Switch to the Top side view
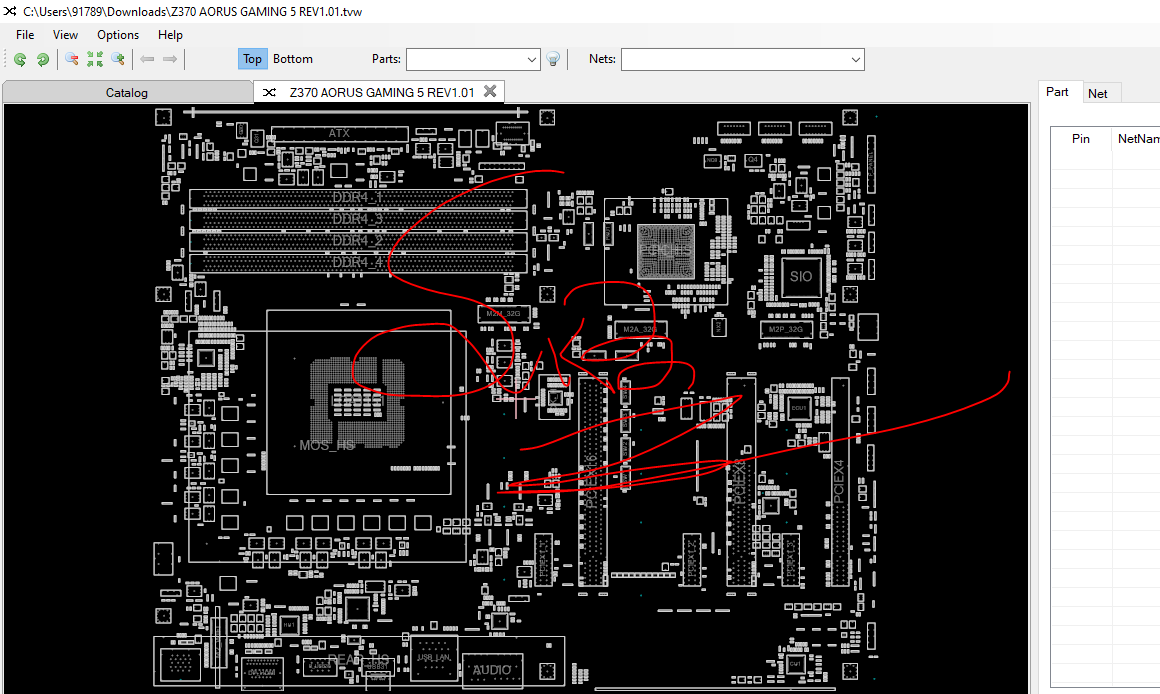The image size is (1160, 694). (x=252, y=59)
